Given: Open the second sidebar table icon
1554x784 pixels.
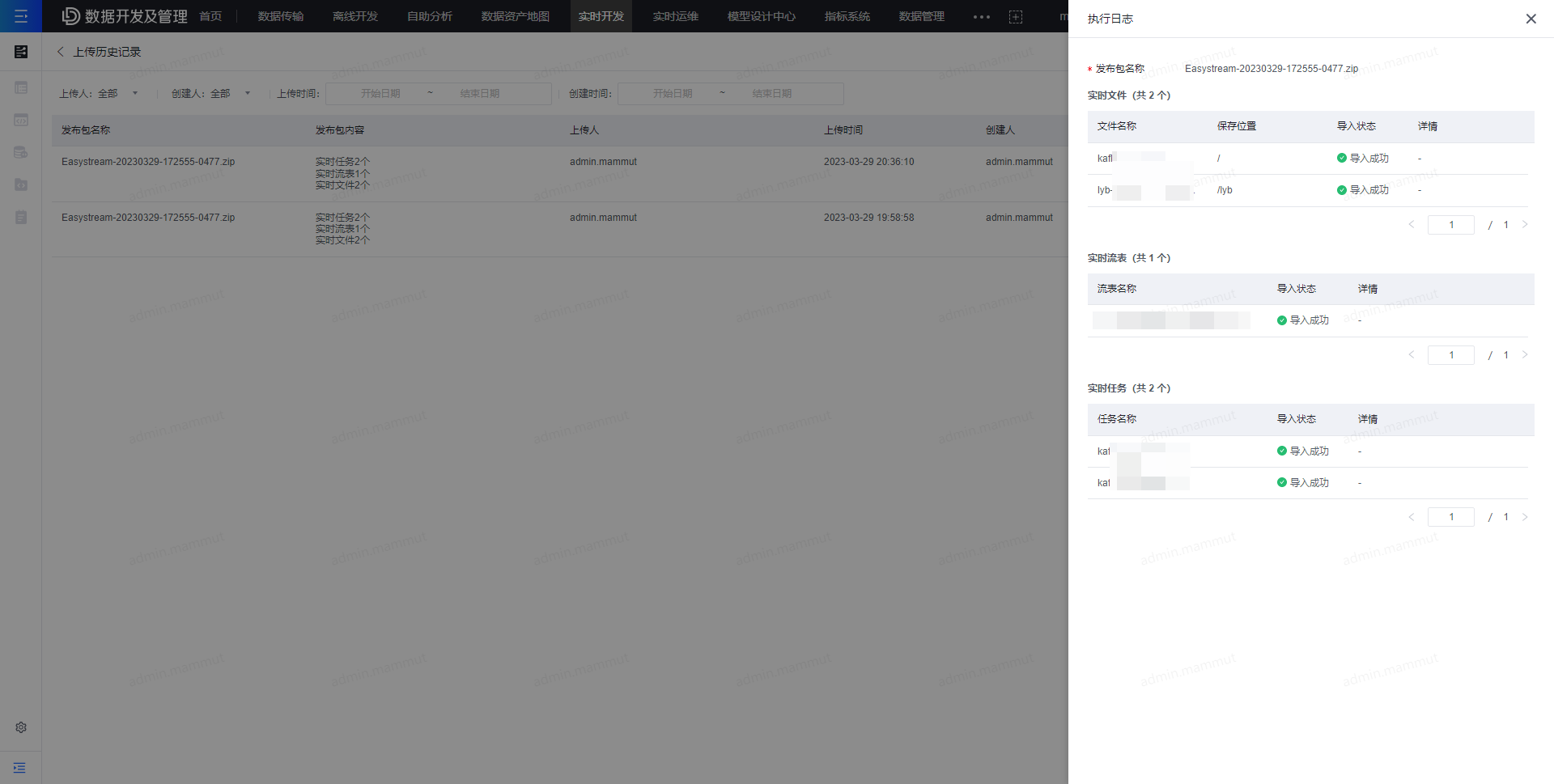Looking at the screenshot, I should (21, 87).
